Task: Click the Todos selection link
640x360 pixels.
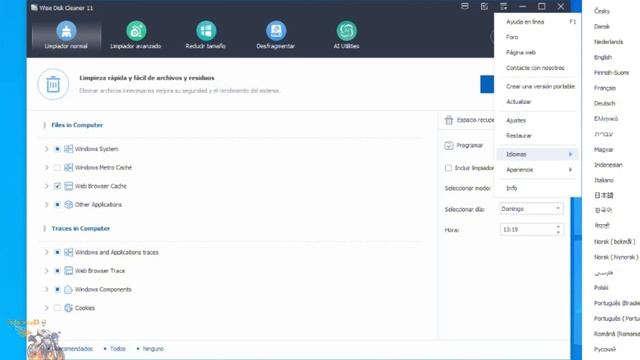Action: tap(118, 349)
